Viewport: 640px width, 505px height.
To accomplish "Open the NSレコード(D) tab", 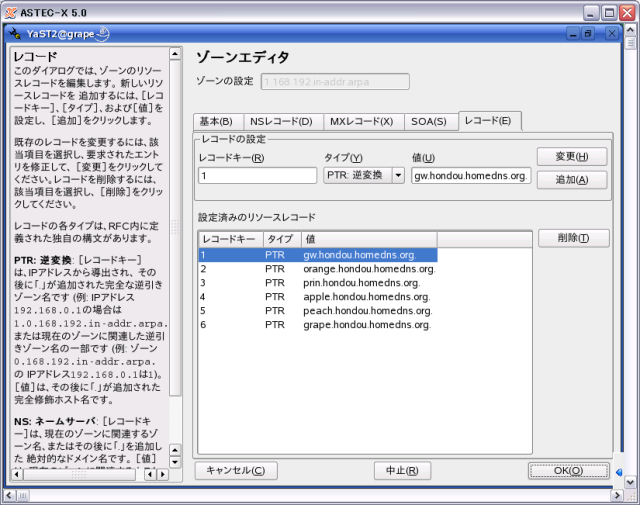I will pyautogui.click(x=281, y=121).
